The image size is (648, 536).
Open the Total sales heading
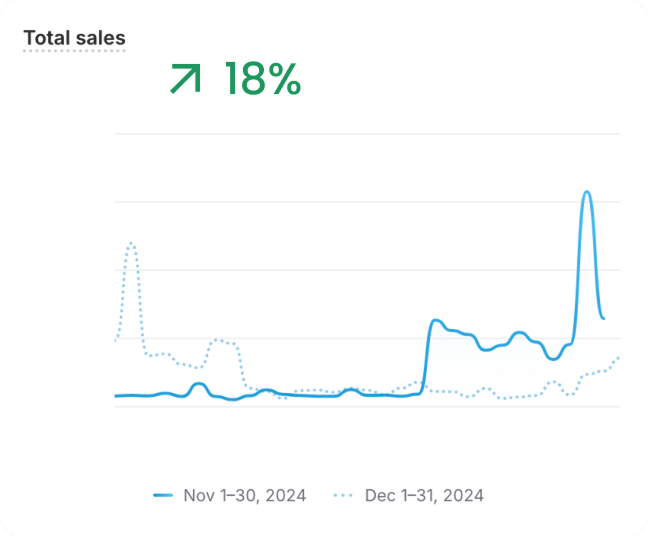pyautogui.click(x=74, y=38)
